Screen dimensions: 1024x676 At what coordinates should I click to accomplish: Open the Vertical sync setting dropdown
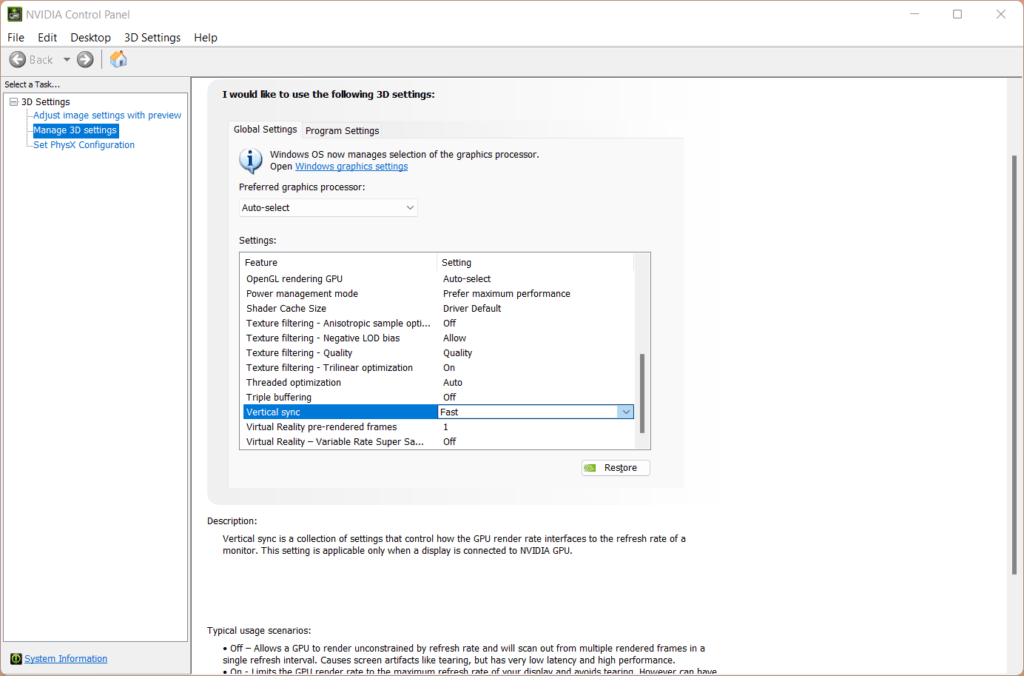click(626, 412)
